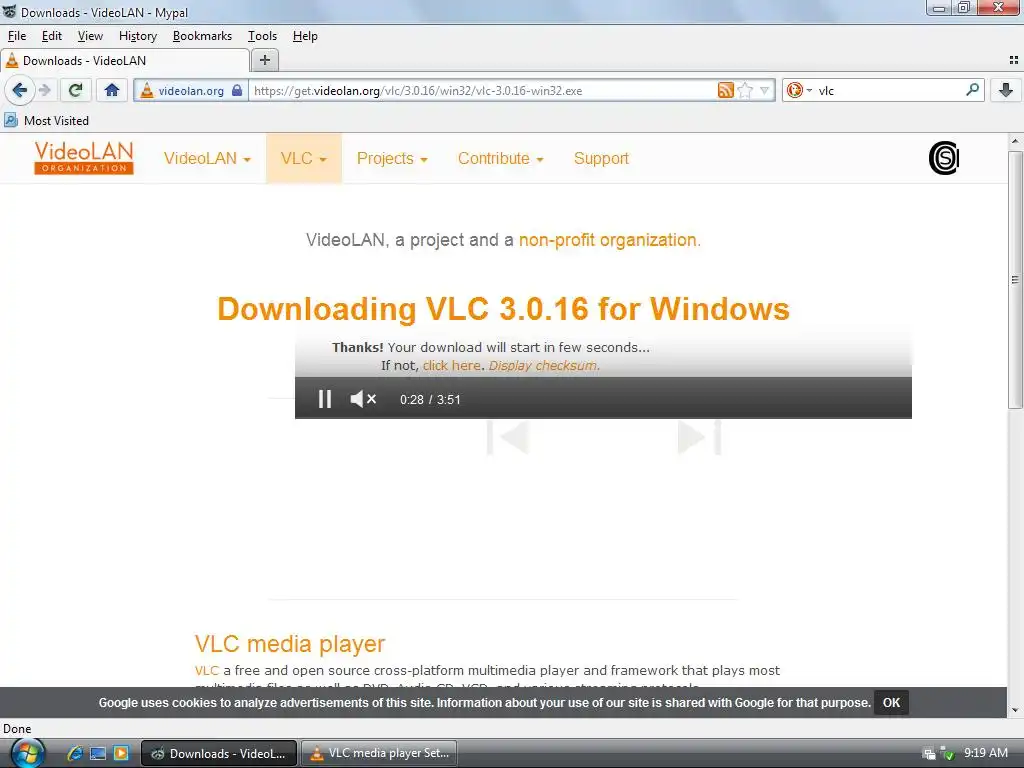The height and width of the screenshot is (768, 1024).
Task: Unmute the video via the speaker icon
Action: [x=363, y=399]
